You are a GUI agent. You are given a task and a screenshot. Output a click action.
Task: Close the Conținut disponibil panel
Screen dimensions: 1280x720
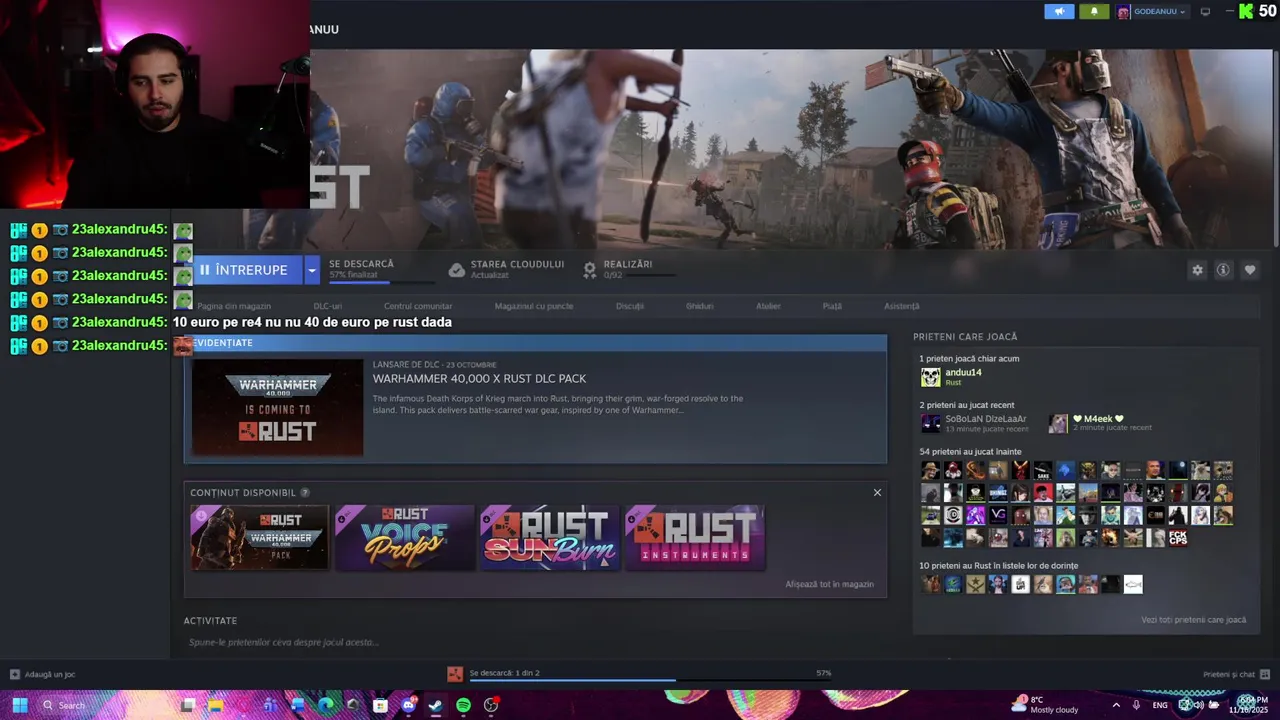pos(877,492)
